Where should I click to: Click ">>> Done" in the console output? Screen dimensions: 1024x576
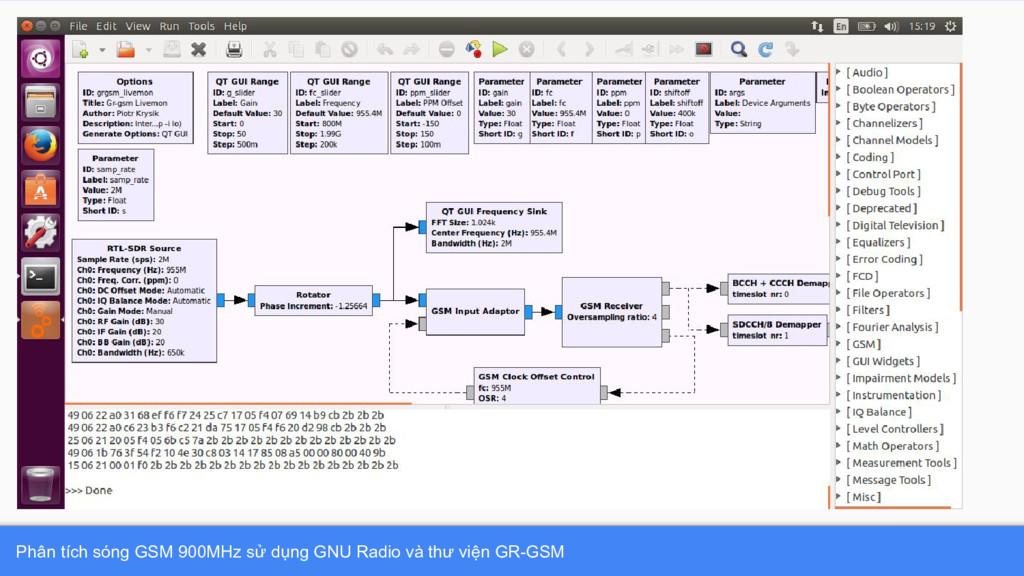pyautogui.click(x=89, y=490)
